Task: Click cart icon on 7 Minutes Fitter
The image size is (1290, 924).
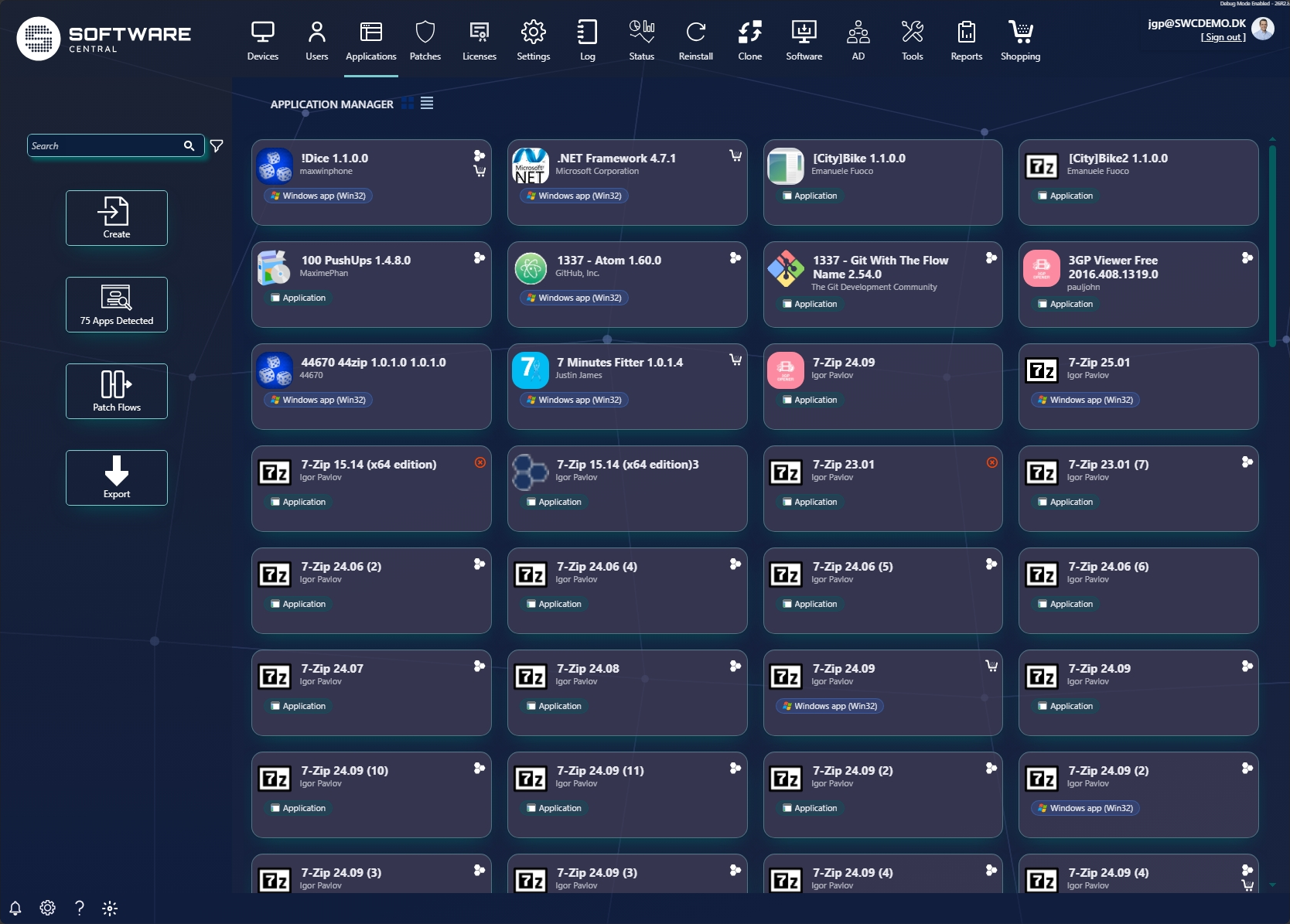Action: pos(735,360)
